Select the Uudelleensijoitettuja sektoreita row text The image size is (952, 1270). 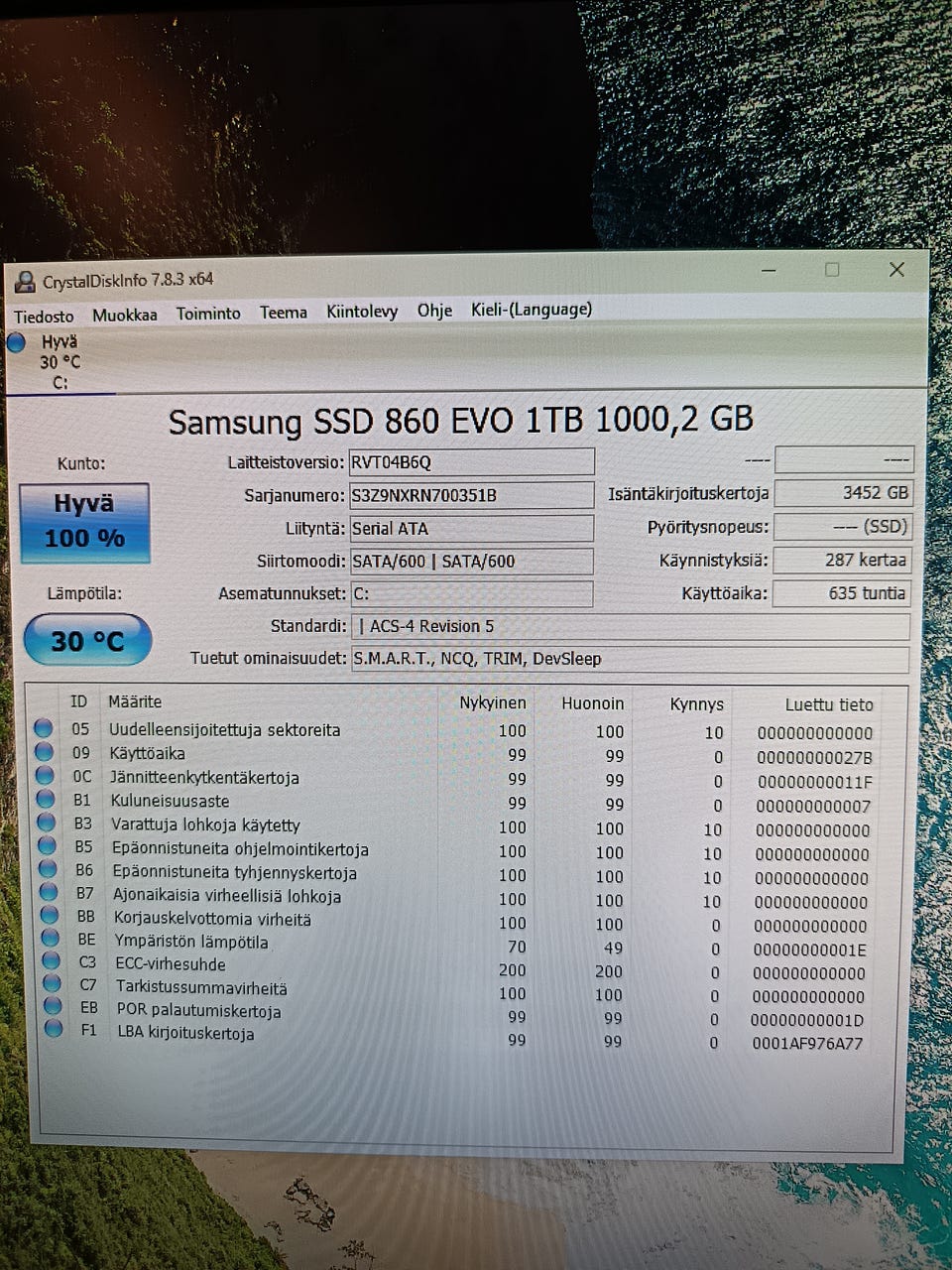click(225, 729)
